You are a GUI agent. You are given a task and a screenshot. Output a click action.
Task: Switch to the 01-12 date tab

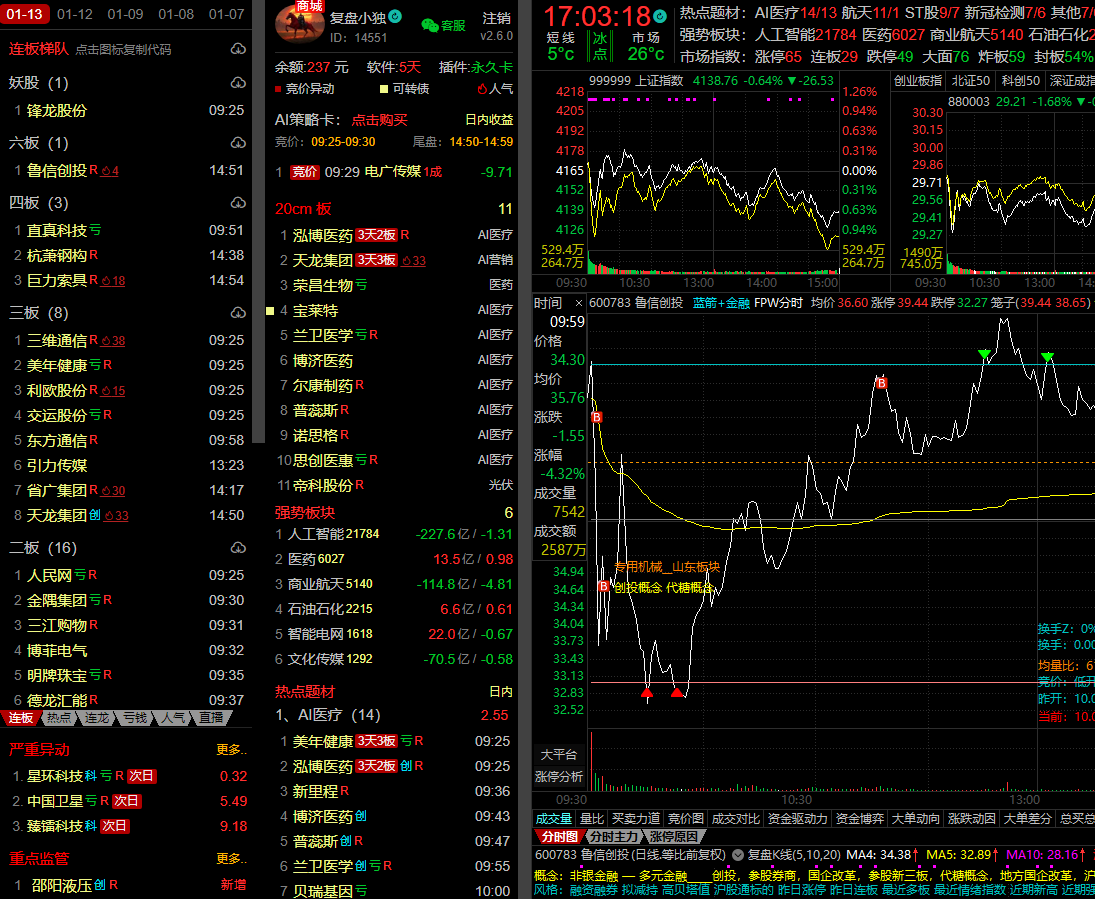(x=75, y=14)
